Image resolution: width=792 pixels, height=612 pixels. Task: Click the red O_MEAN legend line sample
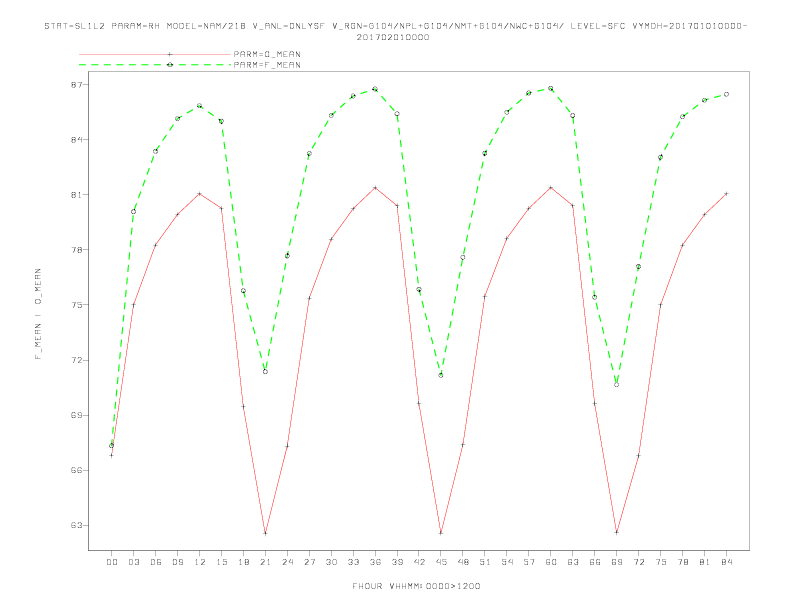(x=155, y=54)
